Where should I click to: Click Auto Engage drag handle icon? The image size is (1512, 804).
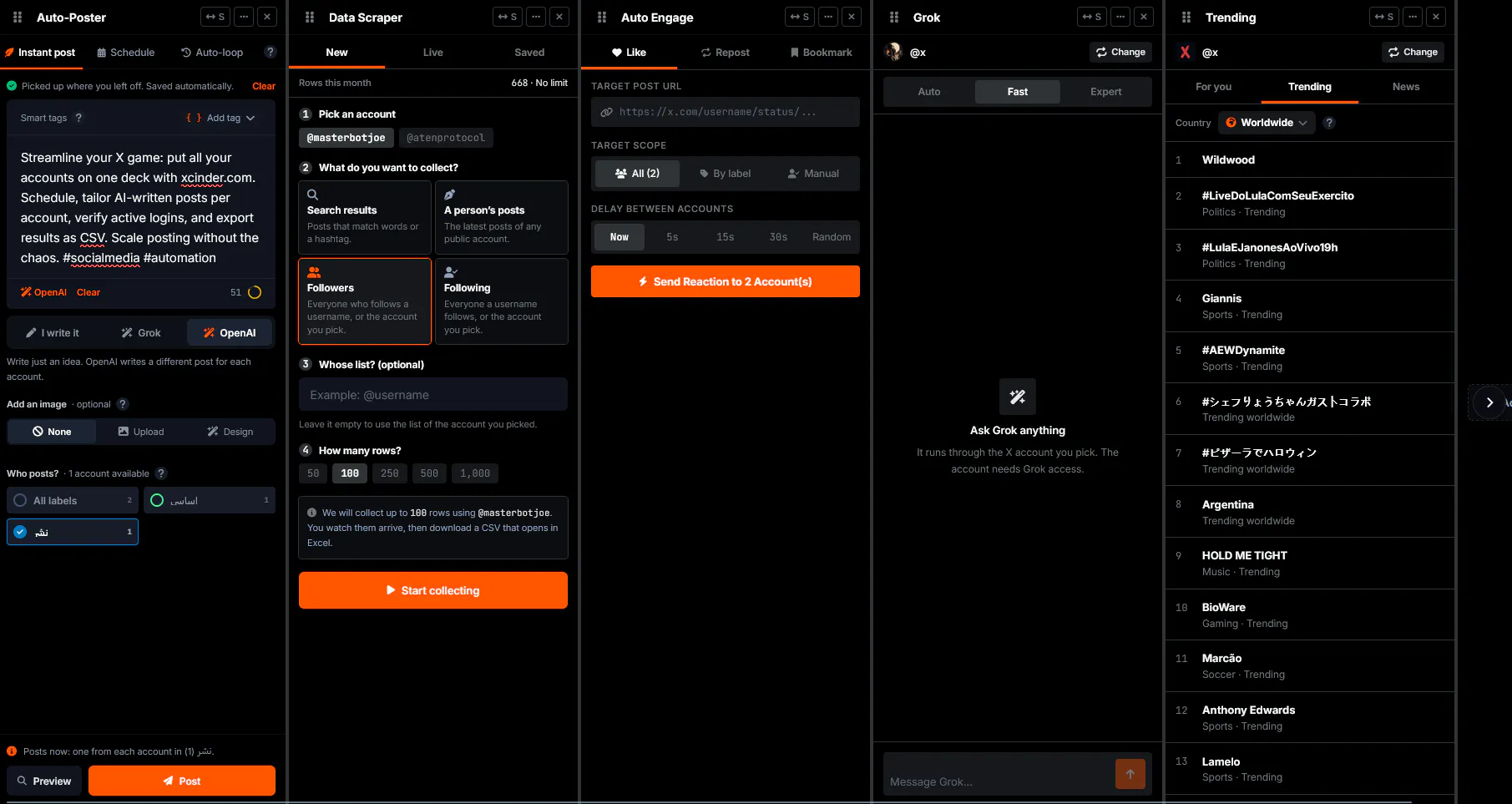602,17
